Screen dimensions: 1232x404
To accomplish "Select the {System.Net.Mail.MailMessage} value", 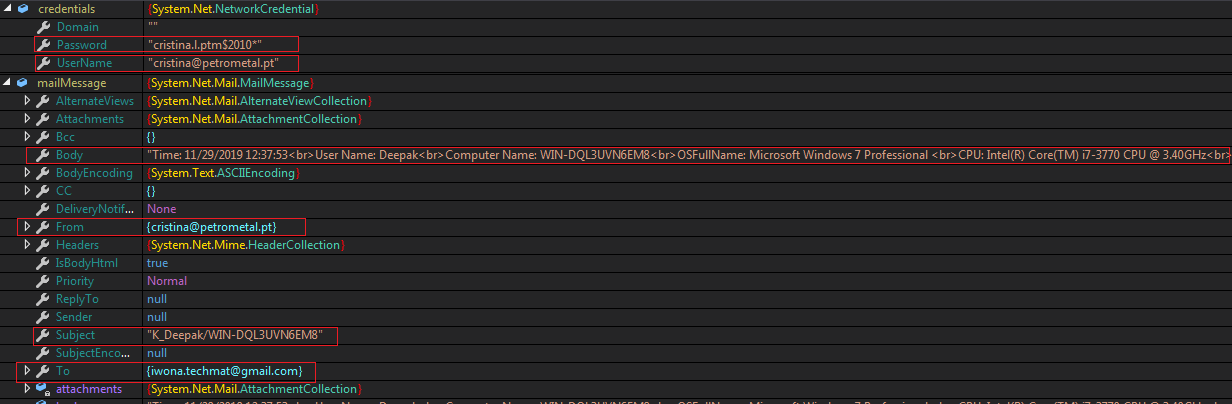I will tap(229, 83).
